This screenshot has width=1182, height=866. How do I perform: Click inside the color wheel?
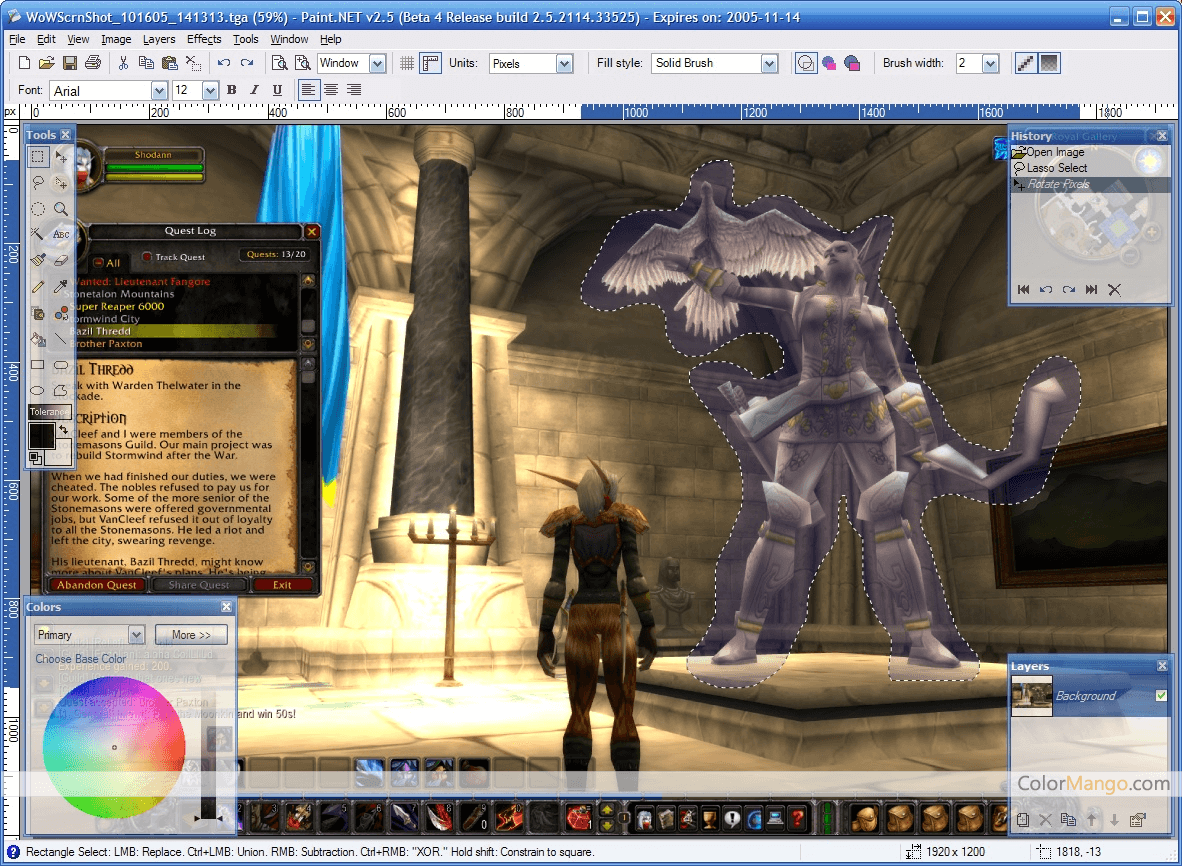click(x=114, y=747)
